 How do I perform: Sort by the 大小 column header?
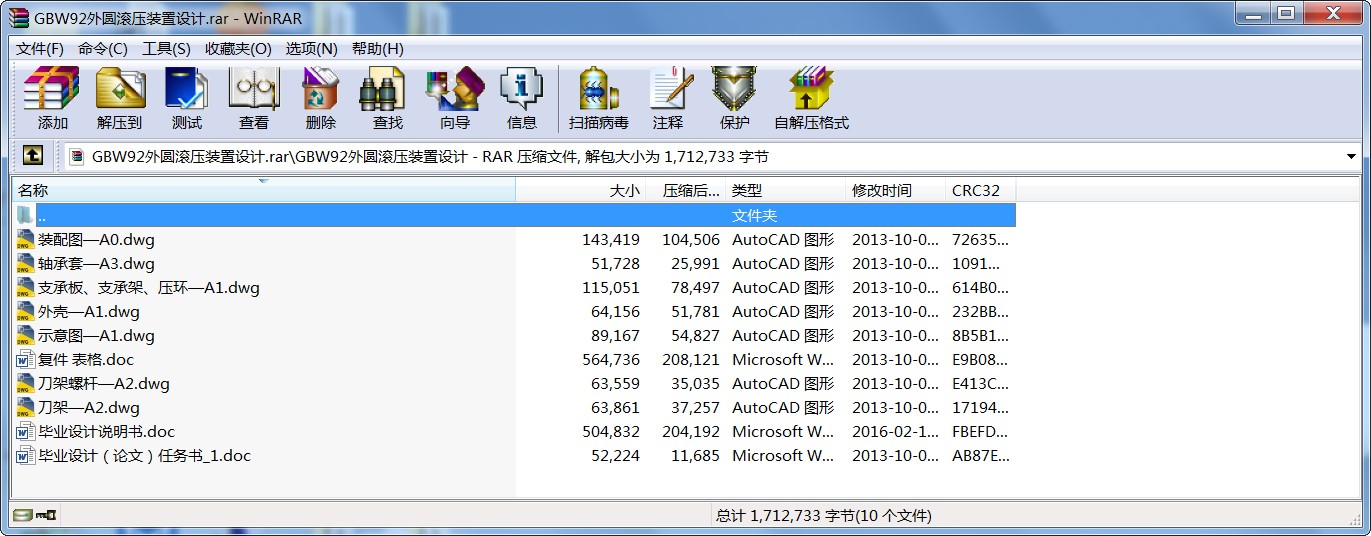[x=581, y=191]
